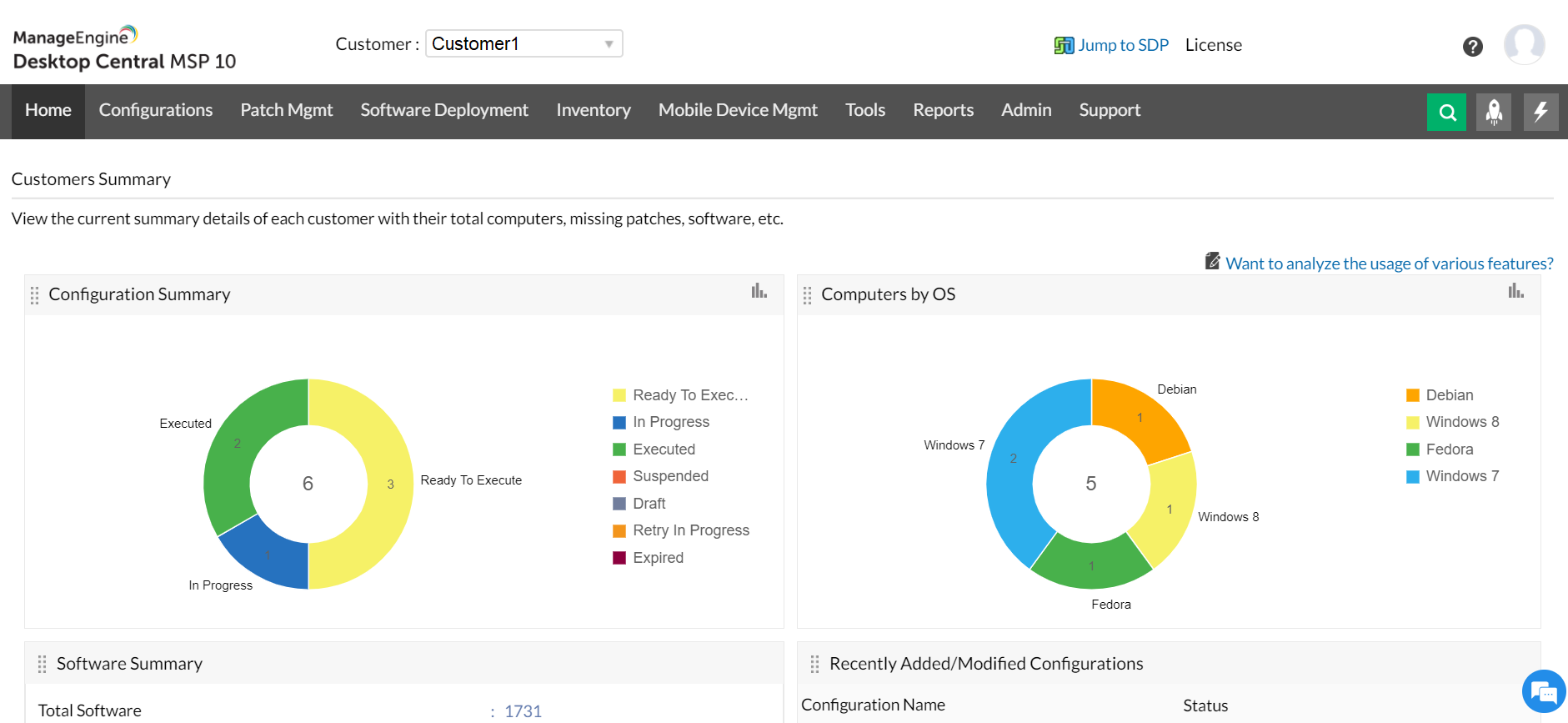Viewport: 1568px width, 723px height.
Task: Open the Customer dropdown selector
Action: point(524,43)
